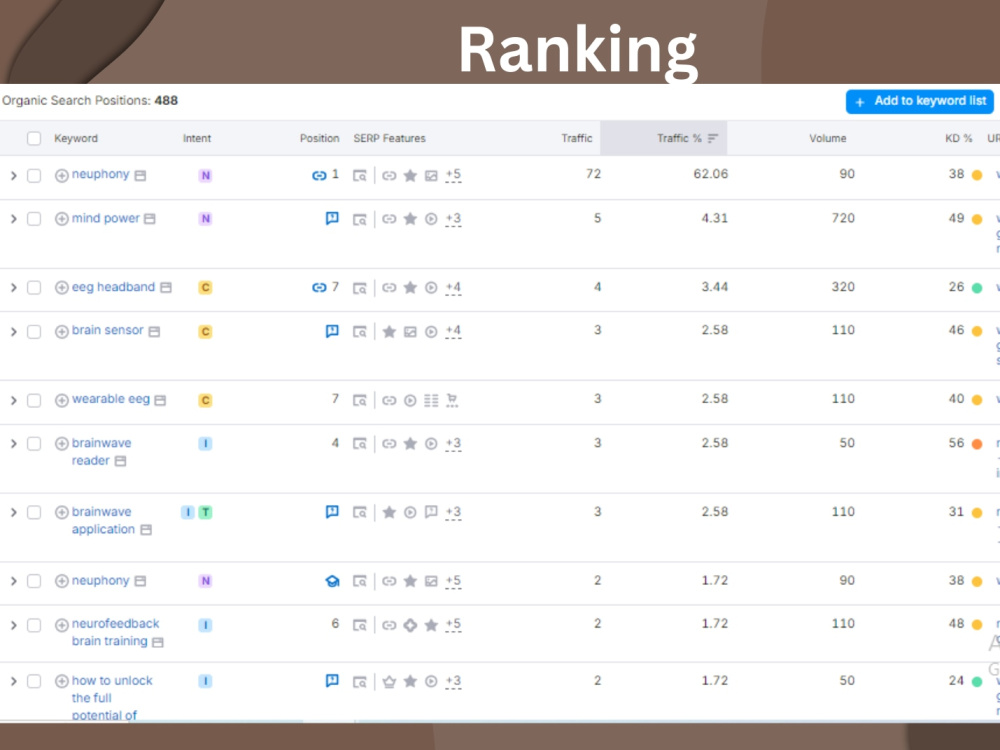Click the green 'T' intent badge in 'brainwave application' row
The width and height of the screenshot is (1000, 750).
pos(205,513)
